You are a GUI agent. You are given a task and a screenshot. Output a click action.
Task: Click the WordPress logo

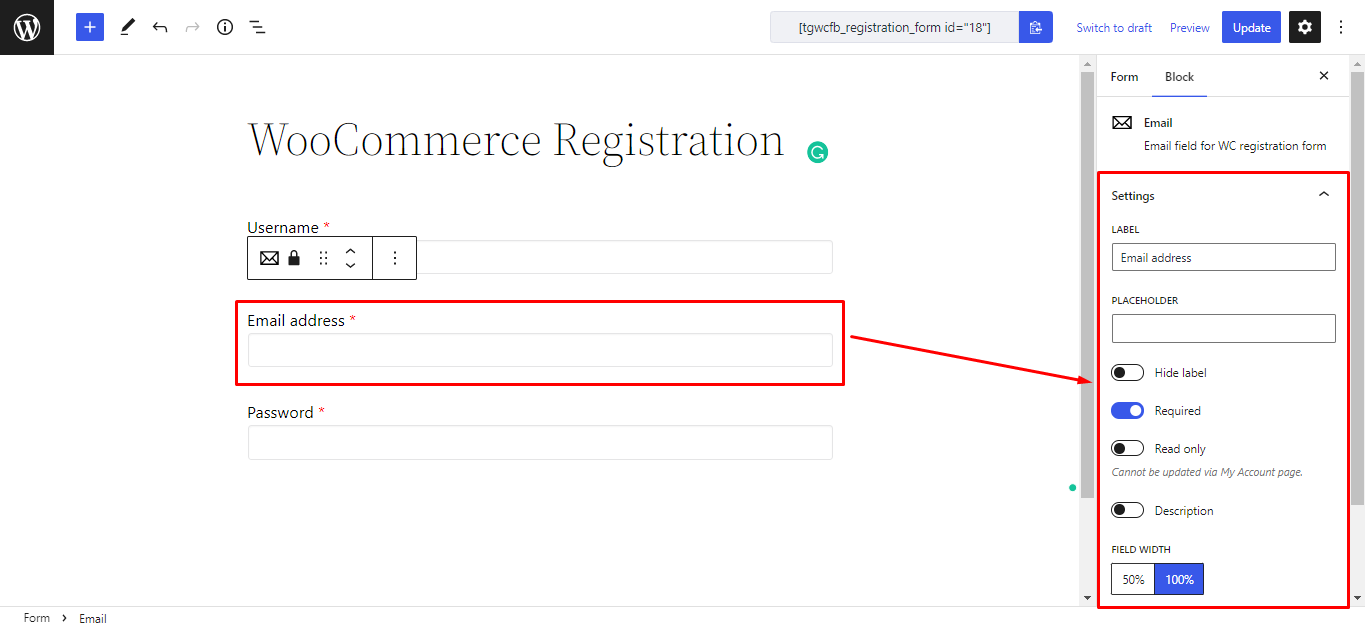tap(27, 27)
